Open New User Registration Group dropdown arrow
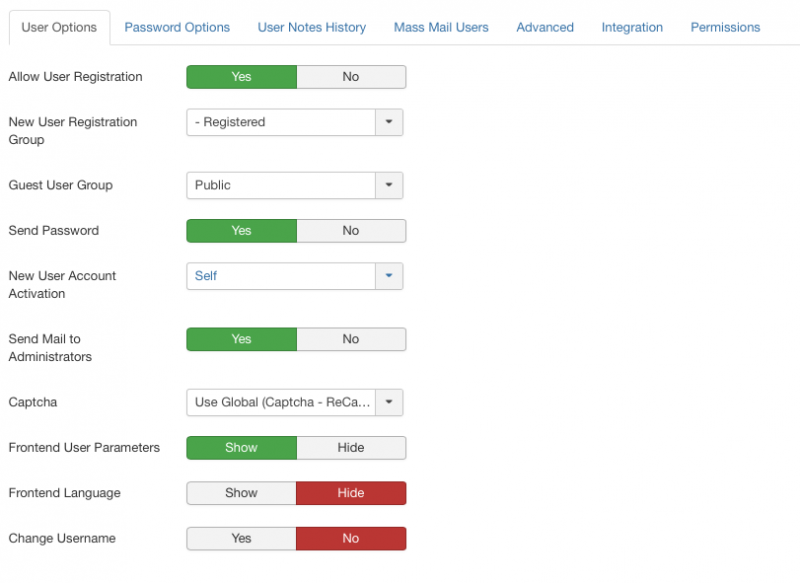Image resolution: width=800 pixels, height=583 pixels. pyautogui.click(x=389, y=122)
